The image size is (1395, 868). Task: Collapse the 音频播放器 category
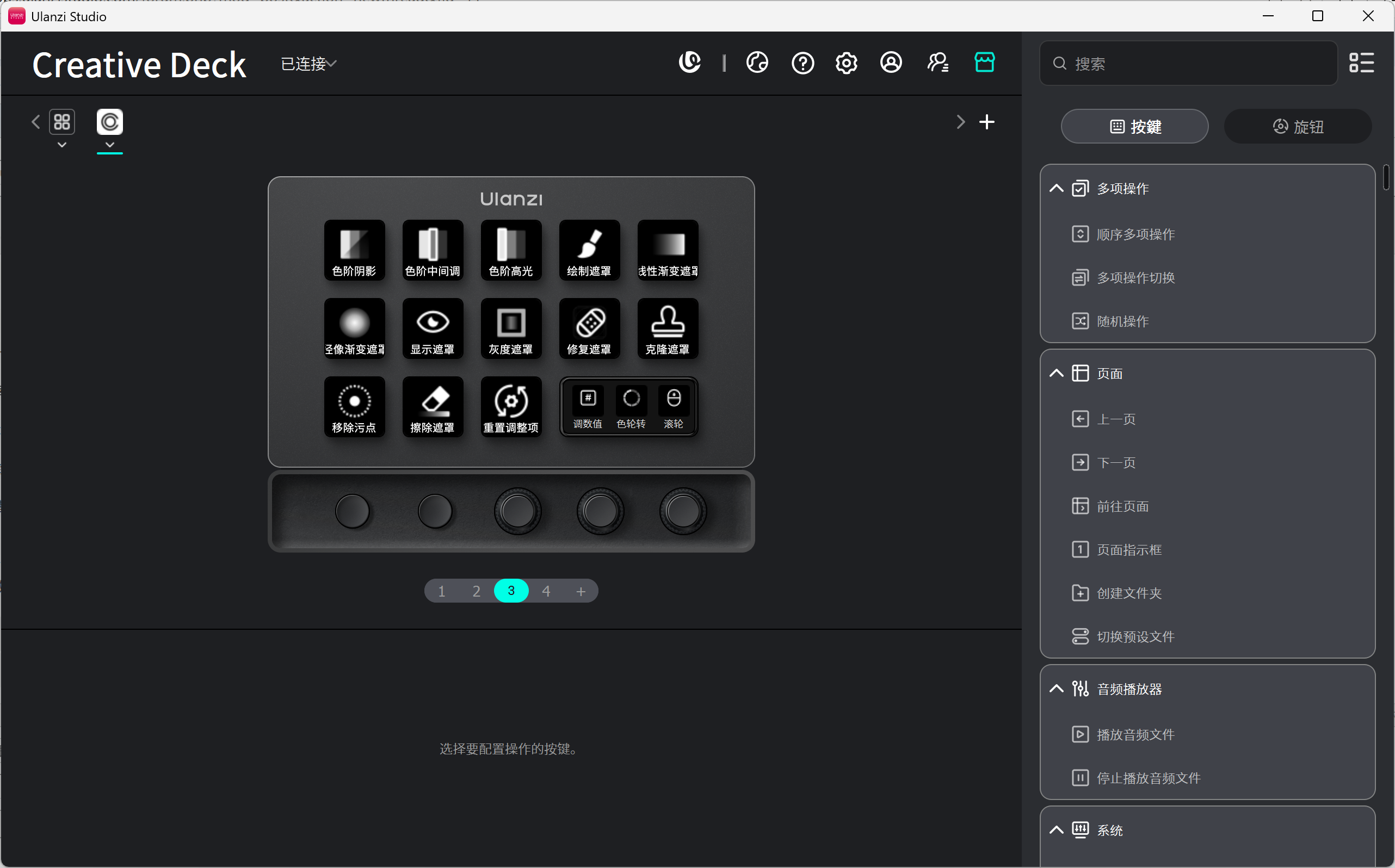pos(1056,689)
